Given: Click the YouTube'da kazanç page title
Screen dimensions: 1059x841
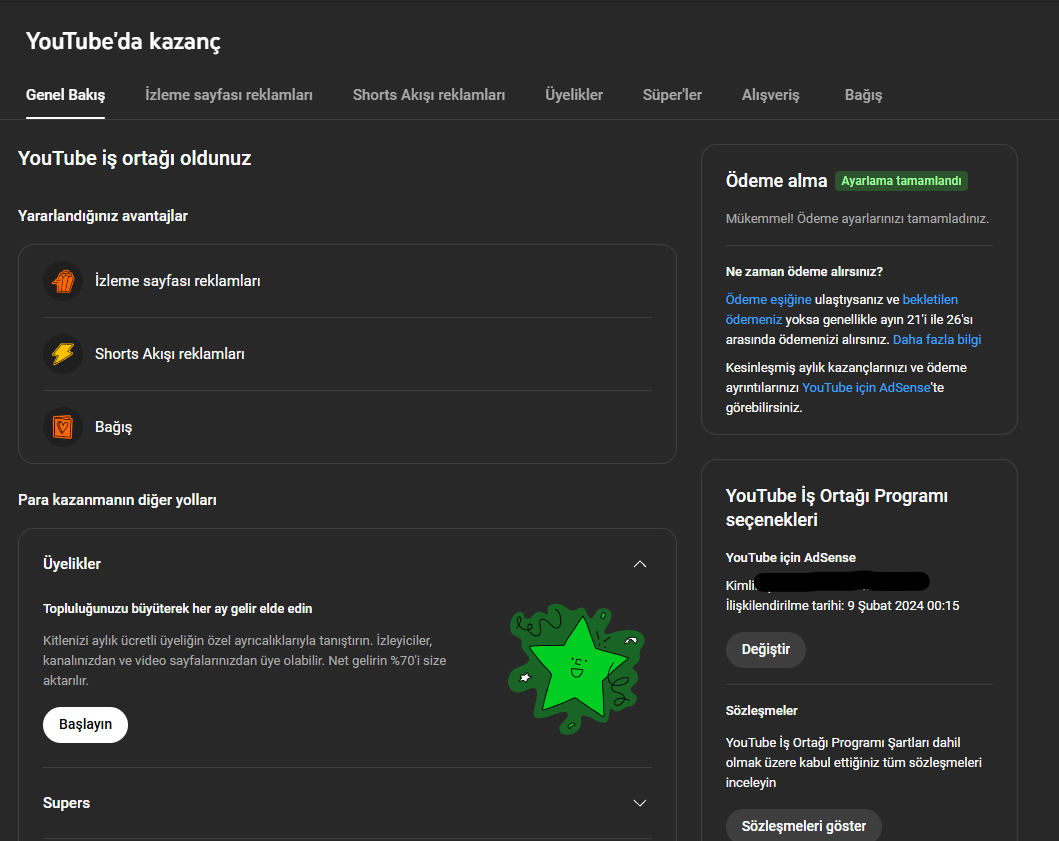Looking at the screenshot, I should point(124,41).
